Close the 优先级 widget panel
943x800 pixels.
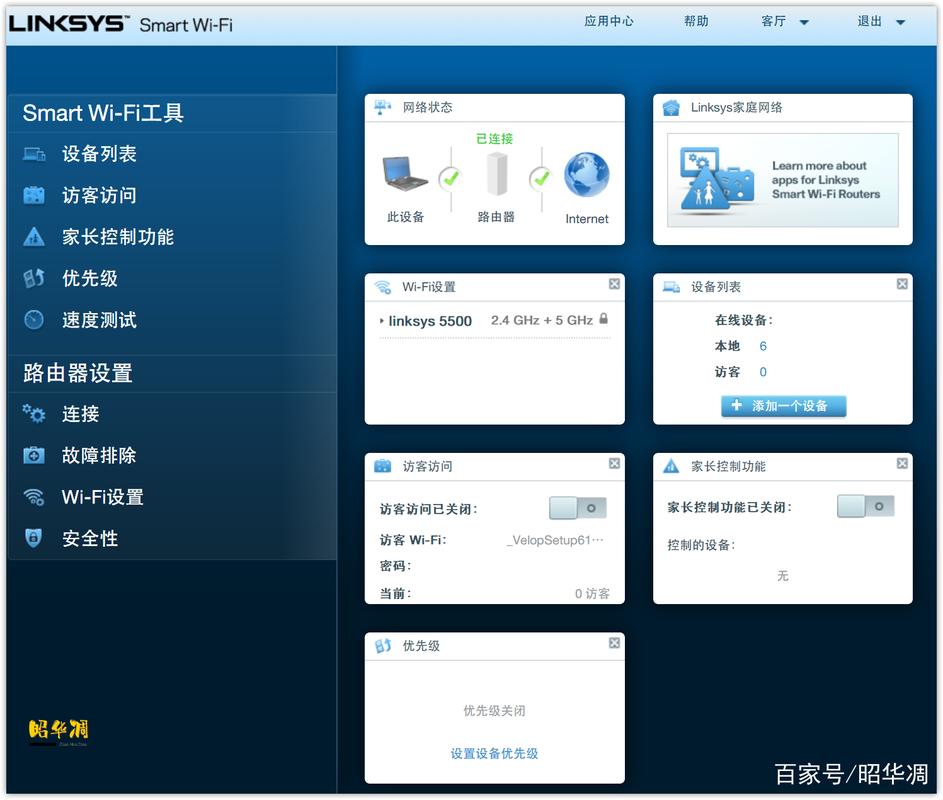613,644
